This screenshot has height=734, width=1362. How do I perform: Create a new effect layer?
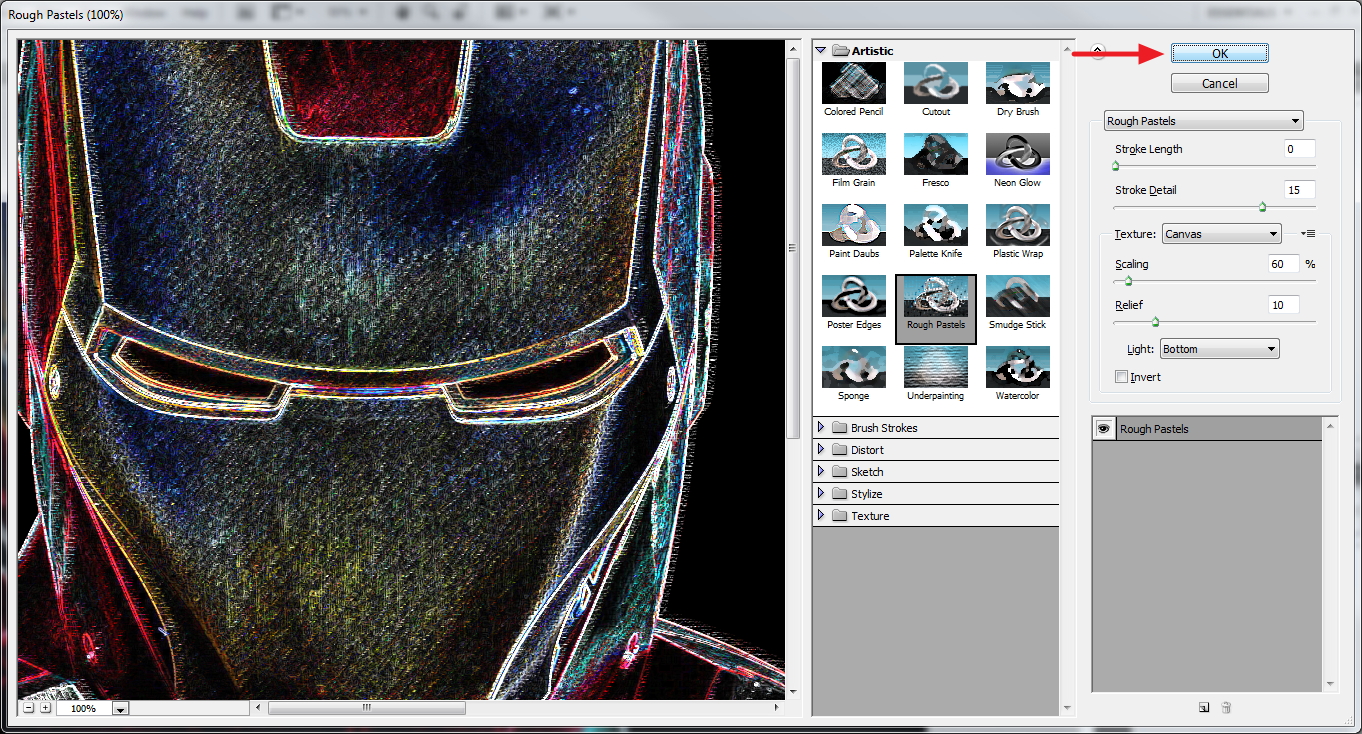[1204, 708]
